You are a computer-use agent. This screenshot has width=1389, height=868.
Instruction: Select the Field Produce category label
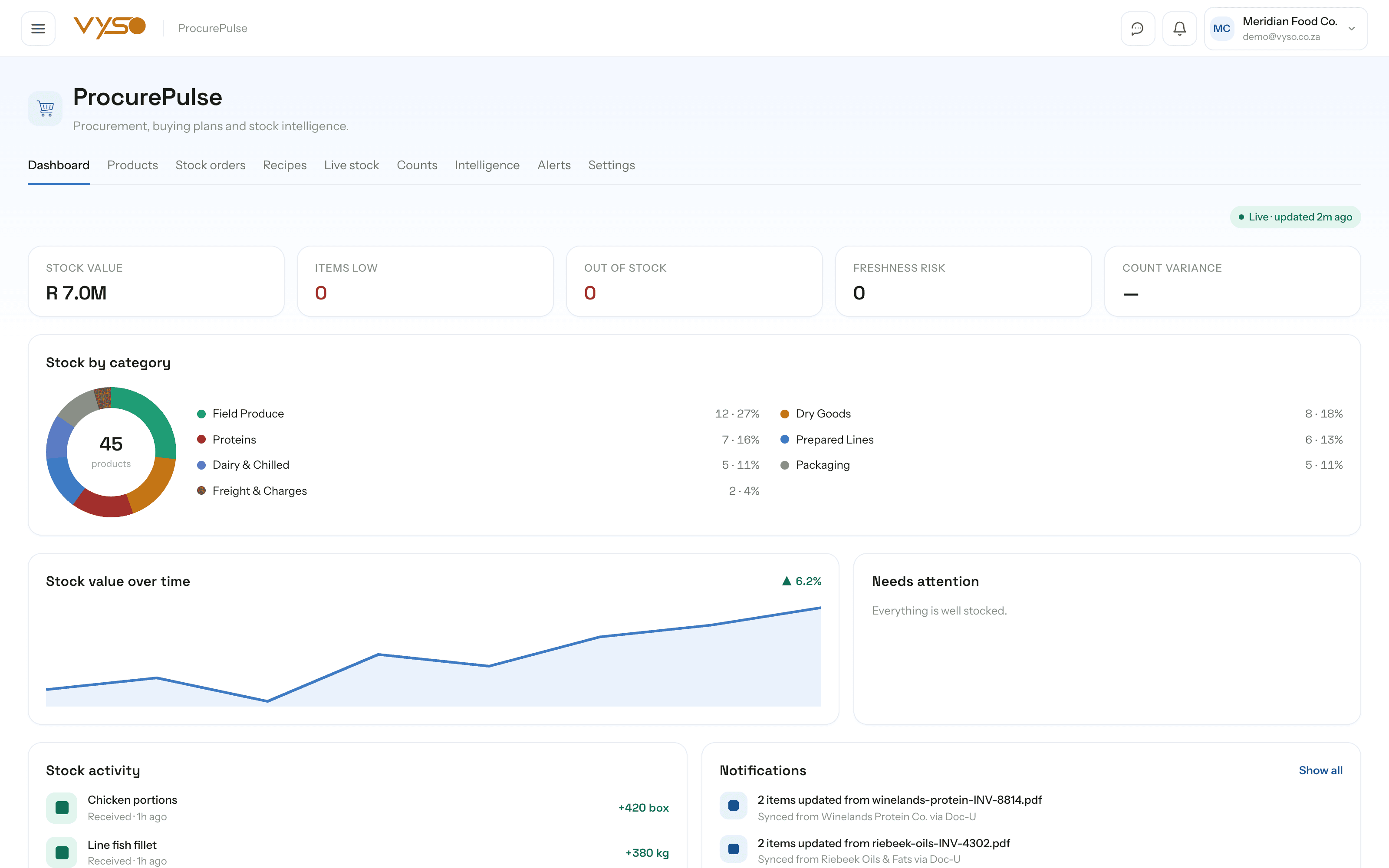[248, 414]
